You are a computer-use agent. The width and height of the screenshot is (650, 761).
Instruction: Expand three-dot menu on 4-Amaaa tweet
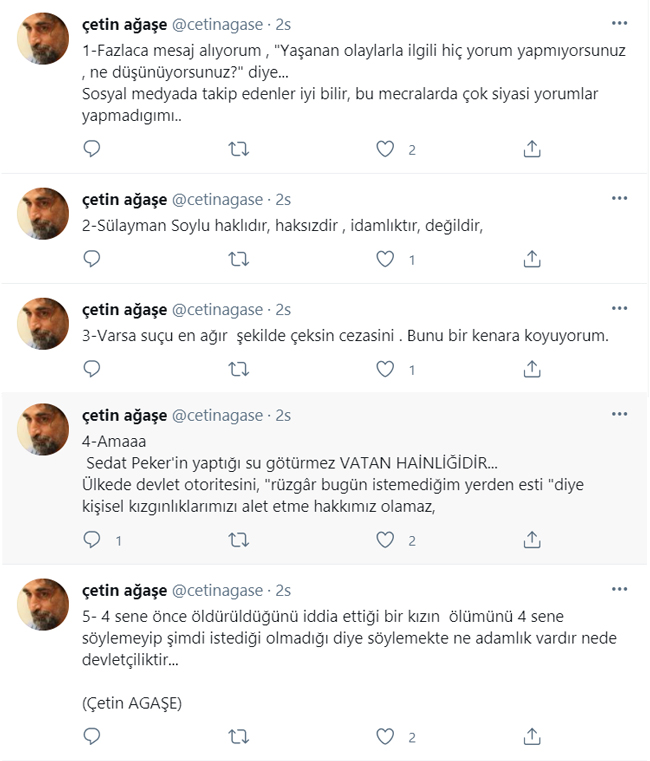pyautogui.click(x=619, y=414)
